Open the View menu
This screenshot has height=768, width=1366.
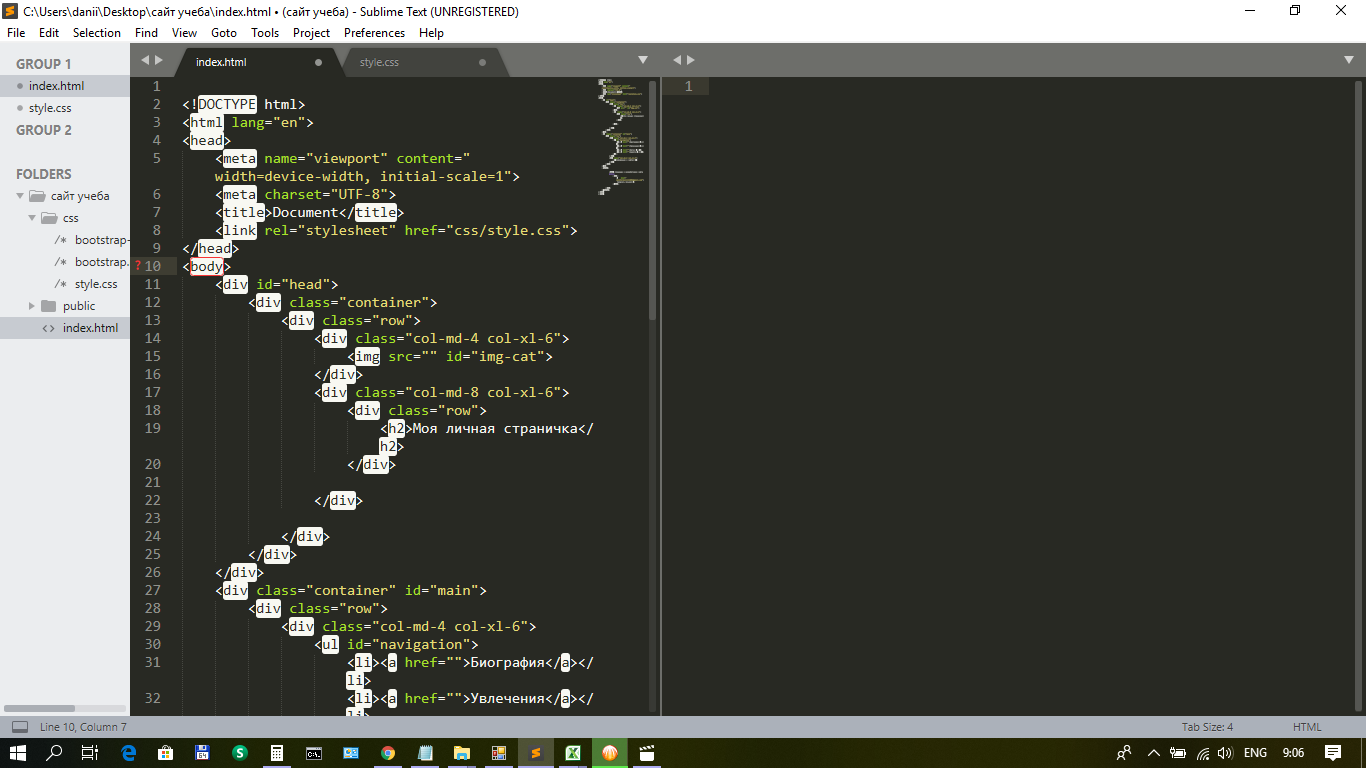click(184, 32)
